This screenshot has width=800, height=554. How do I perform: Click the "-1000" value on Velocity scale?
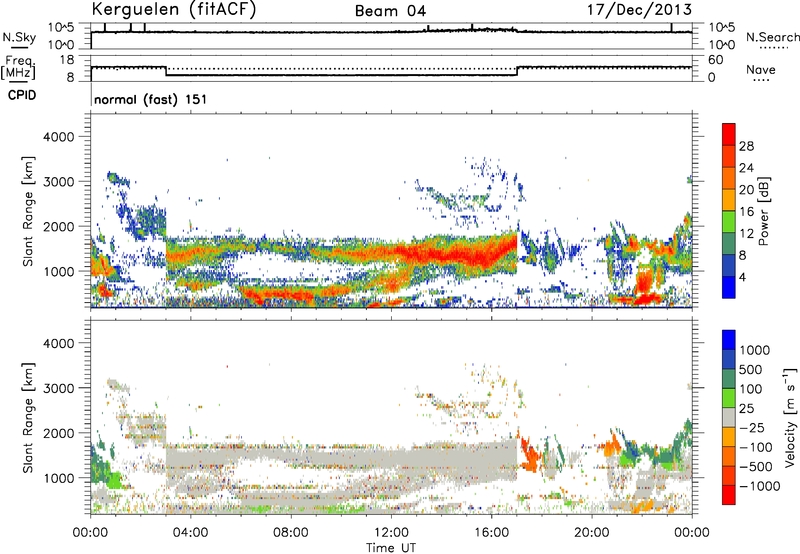759,486
